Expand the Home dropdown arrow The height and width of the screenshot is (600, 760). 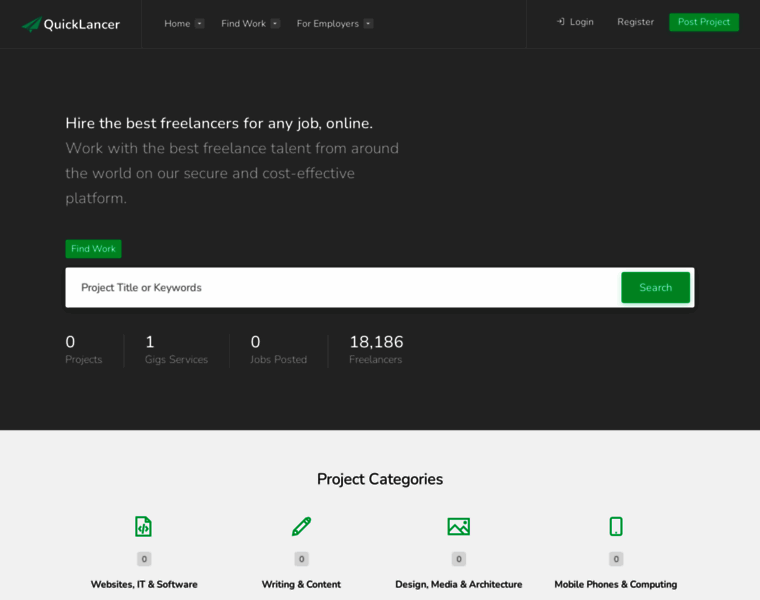click(x=200, y=24)
